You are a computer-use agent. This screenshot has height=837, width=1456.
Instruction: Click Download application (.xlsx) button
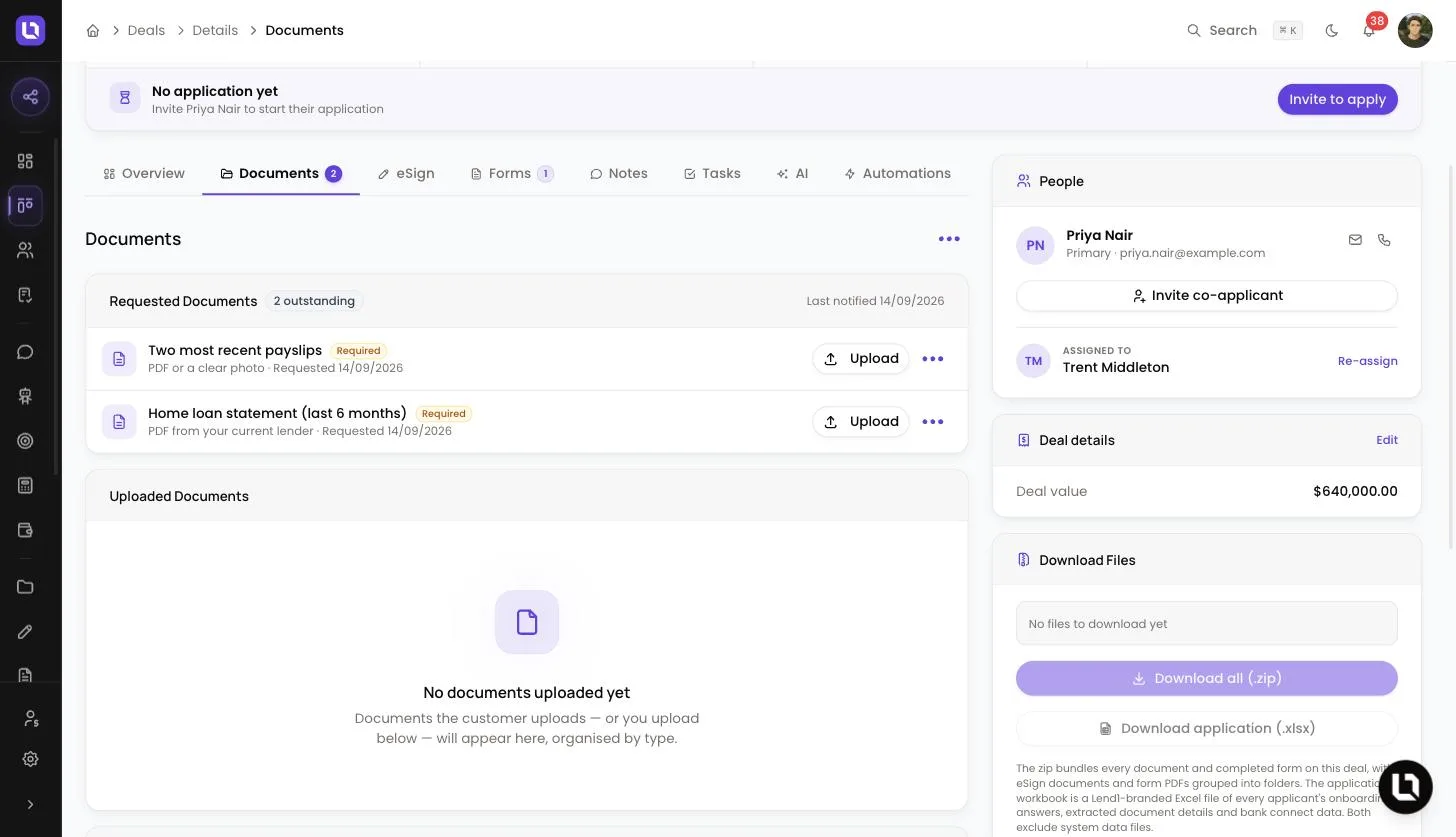pos(1207,728)
